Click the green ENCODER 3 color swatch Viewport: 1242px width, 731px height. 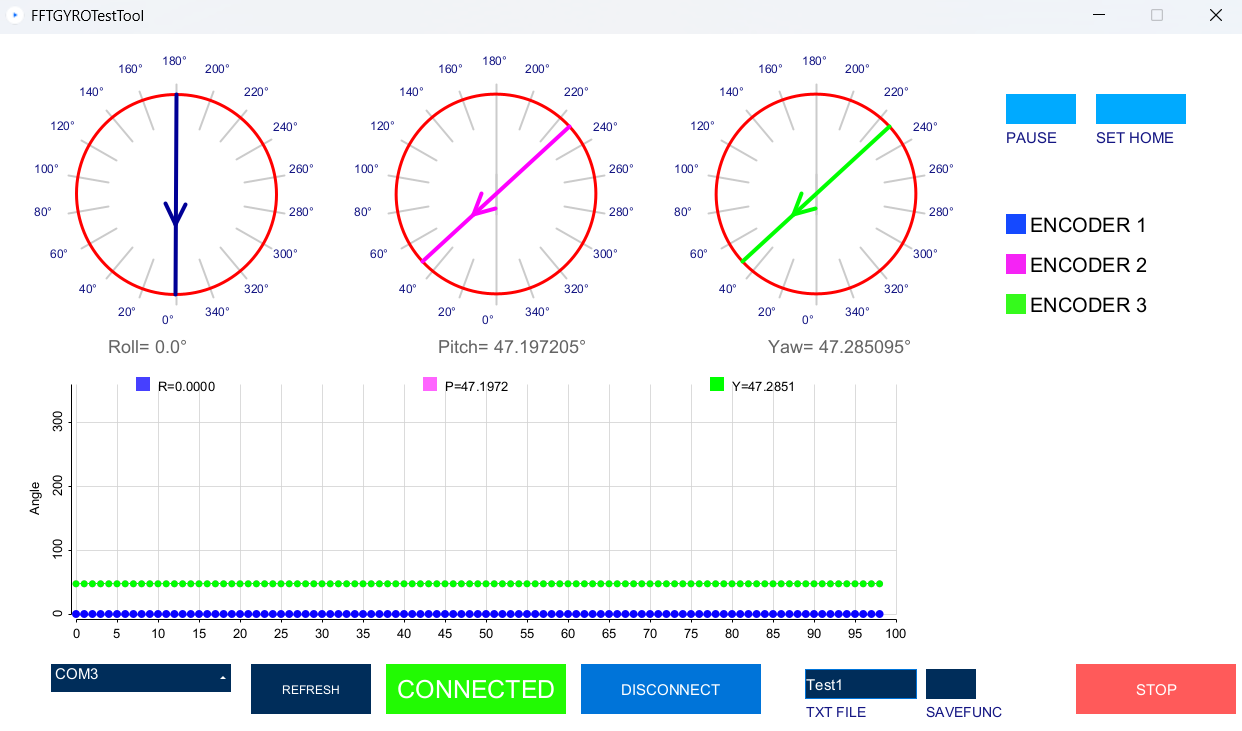[1016, 305]
